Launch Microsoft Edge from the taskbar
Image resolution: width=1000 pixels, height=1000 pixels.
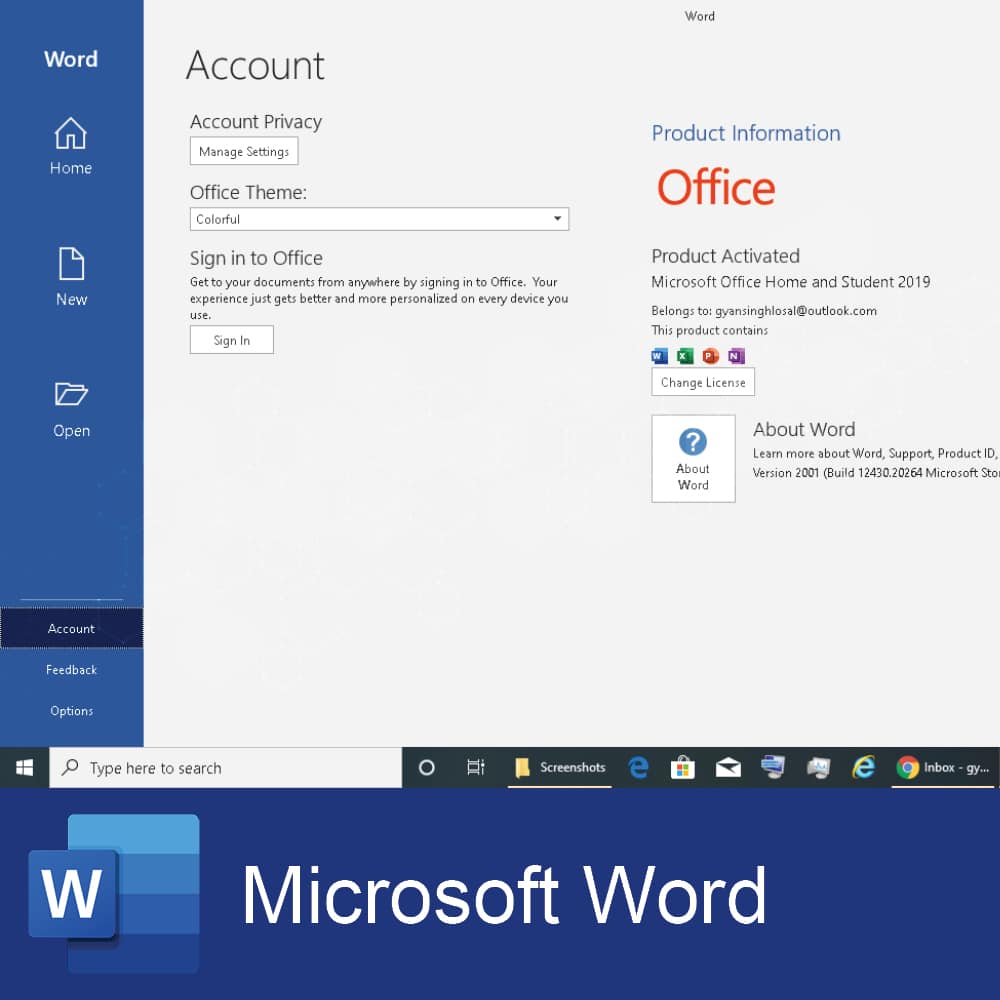pyautogui.click(x=638, y=767)
